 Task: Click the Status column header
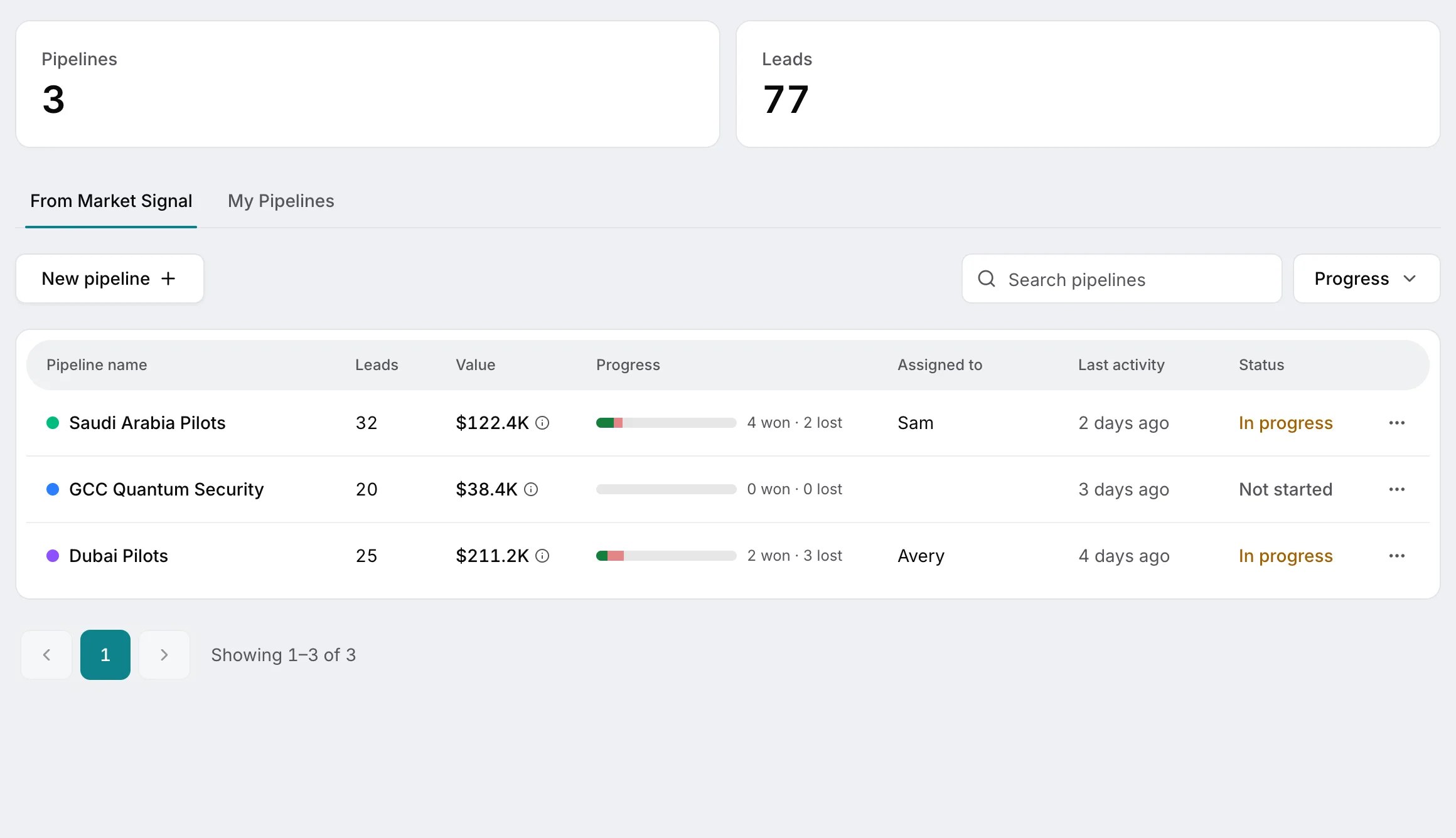click(1261, 365)
